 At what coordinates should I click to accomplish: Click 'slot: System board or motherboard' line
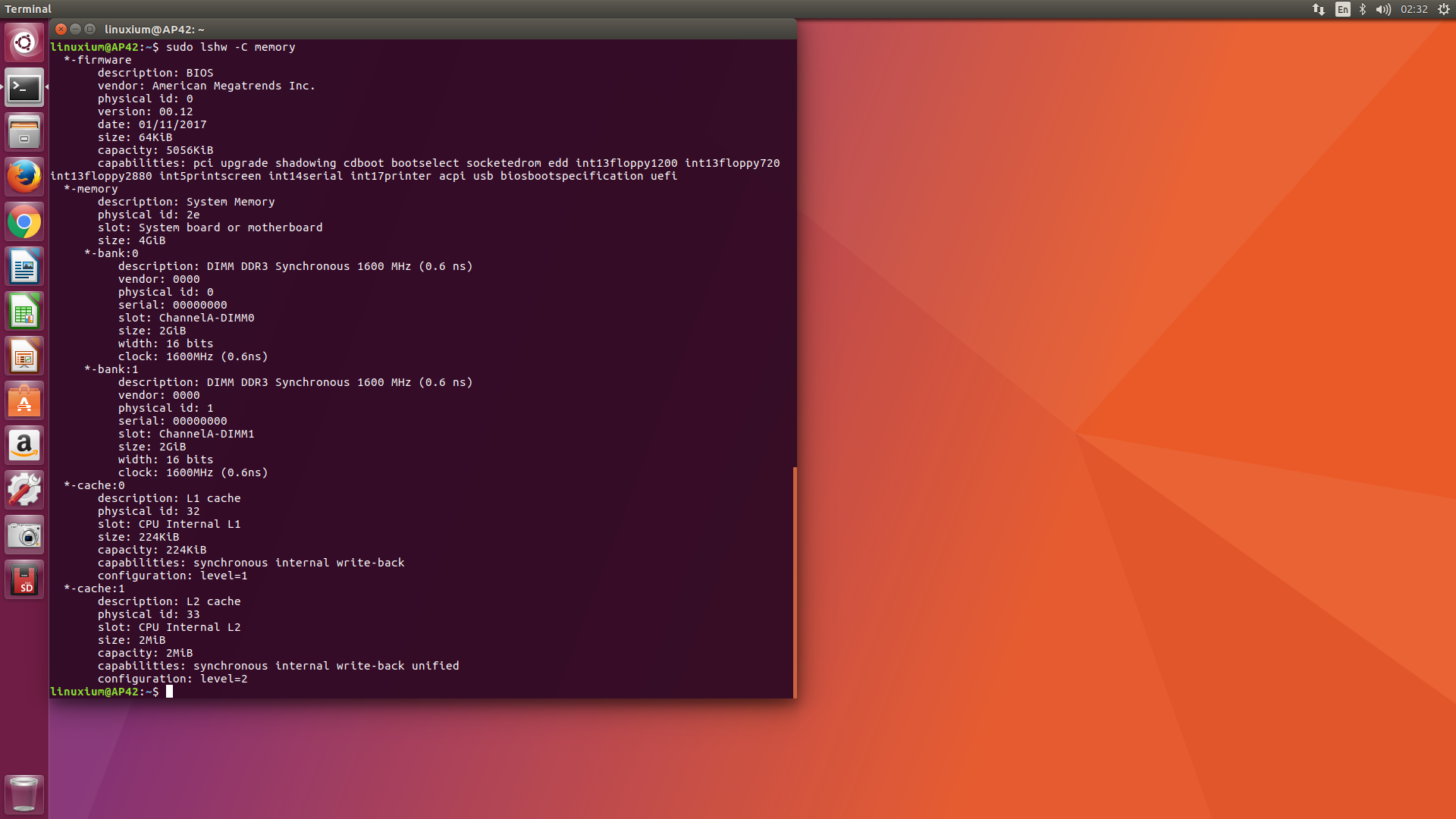[210, 227]
